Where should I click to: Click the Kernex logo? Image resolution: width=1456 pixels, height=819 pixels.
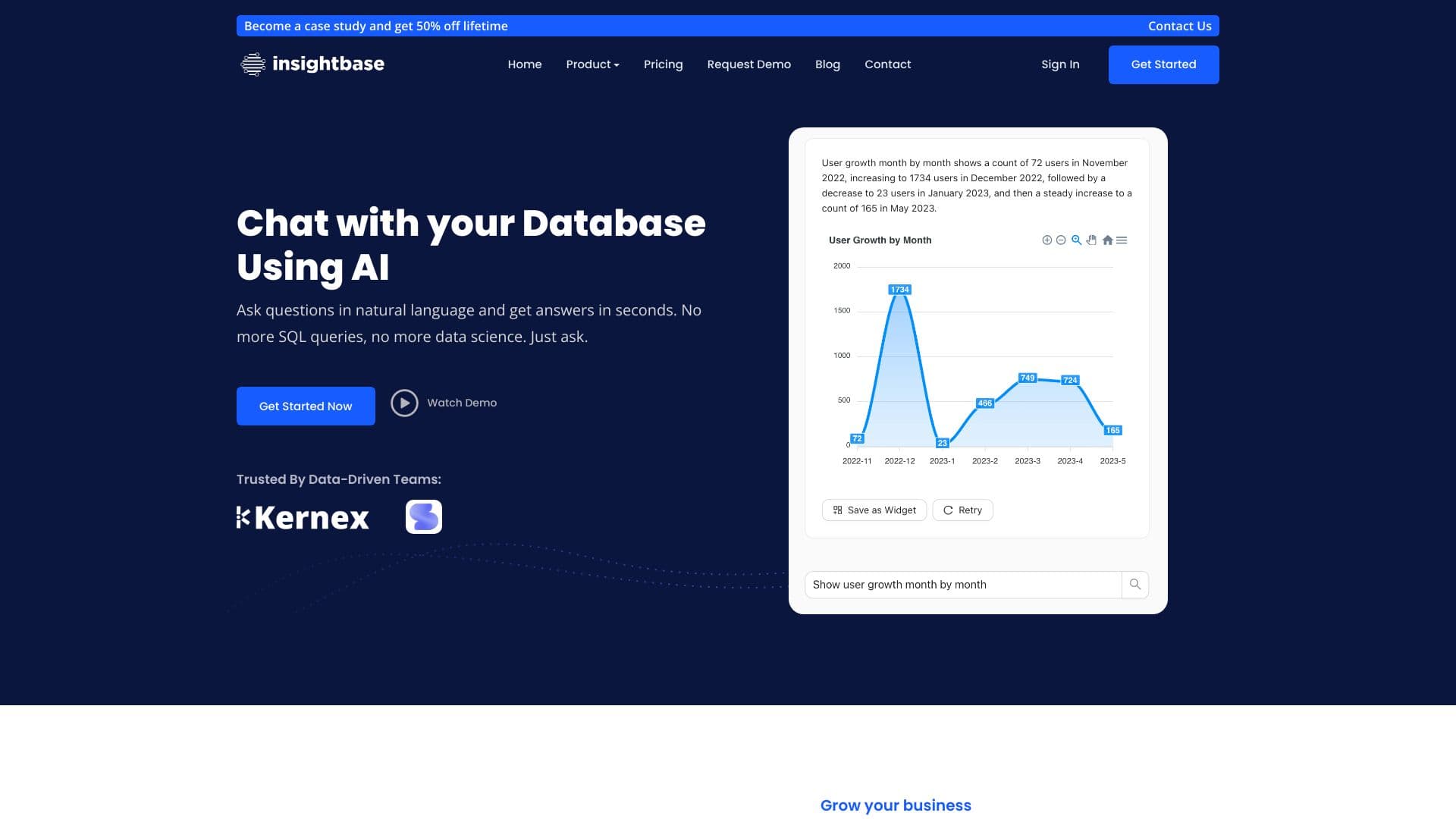click(303, 516)
